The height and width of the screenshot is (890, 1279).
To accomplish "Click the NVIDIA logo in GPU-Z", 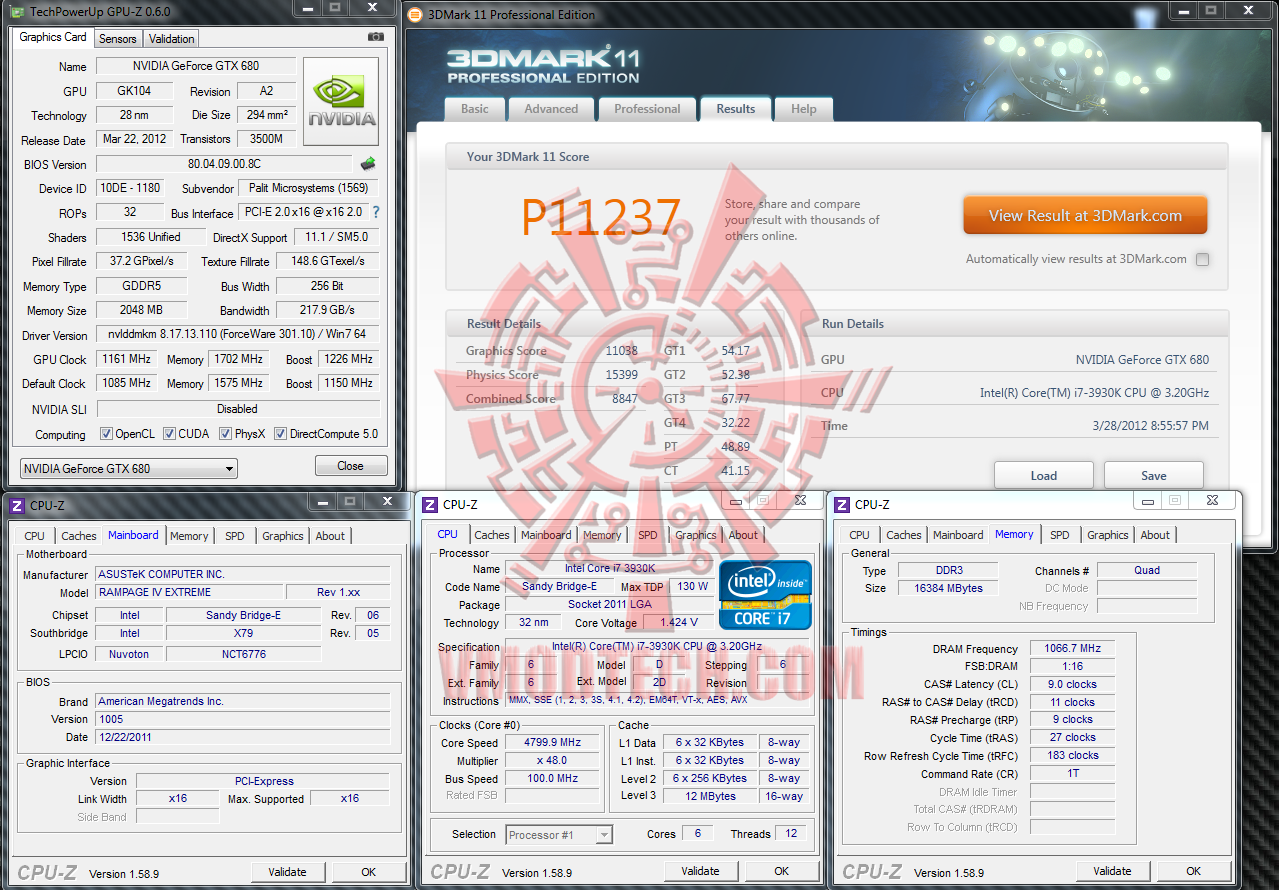I will click(341, 101).
